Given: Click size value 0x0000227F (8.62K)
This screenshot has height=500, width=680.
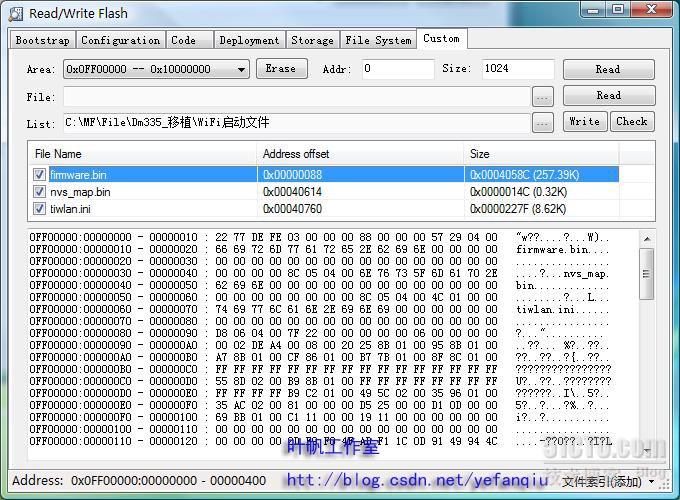Looking at the screenshot, I should coord(518,209).
